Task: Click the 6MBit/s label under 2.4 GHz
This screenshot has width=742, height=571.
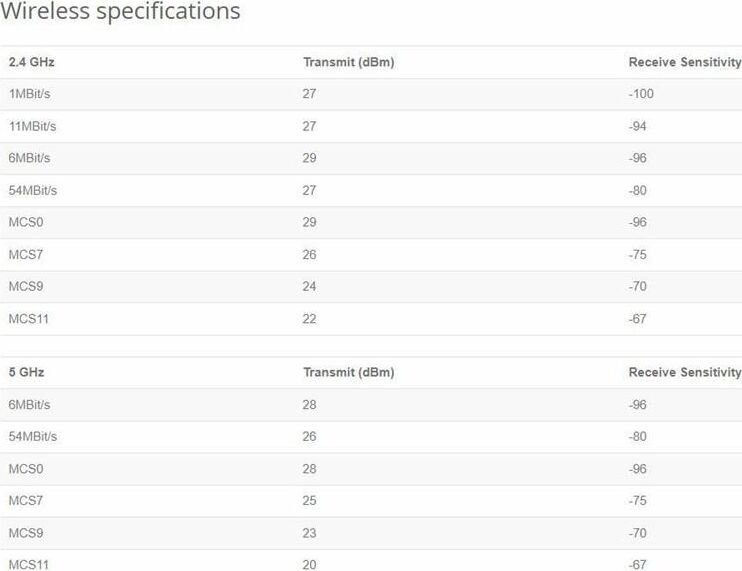Action: click(x=29, y=159)
